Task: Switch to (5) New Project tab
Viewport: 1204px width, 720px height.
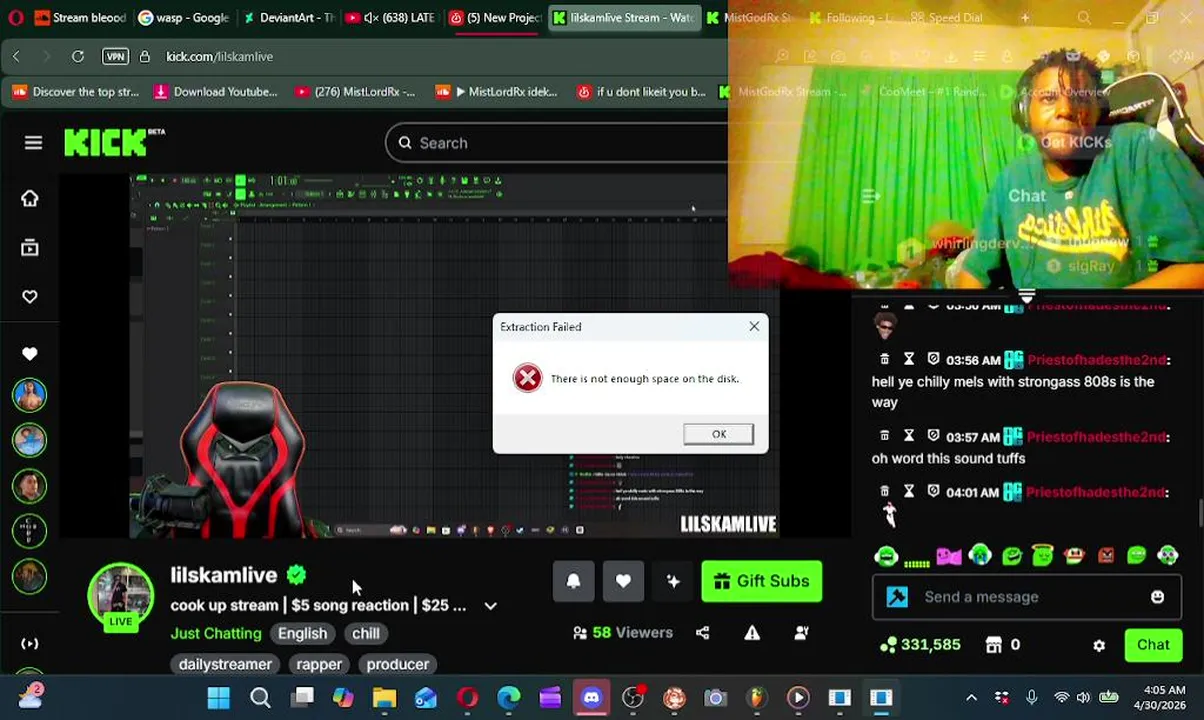Action: 496,17
